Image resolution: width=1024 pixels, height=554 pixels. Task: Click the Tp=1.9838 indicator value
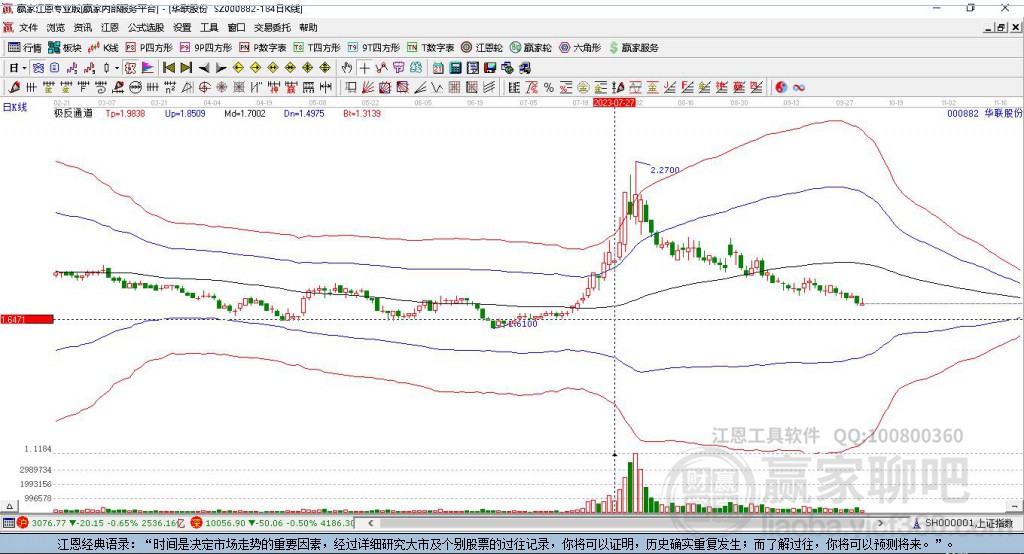coord(125,113)
